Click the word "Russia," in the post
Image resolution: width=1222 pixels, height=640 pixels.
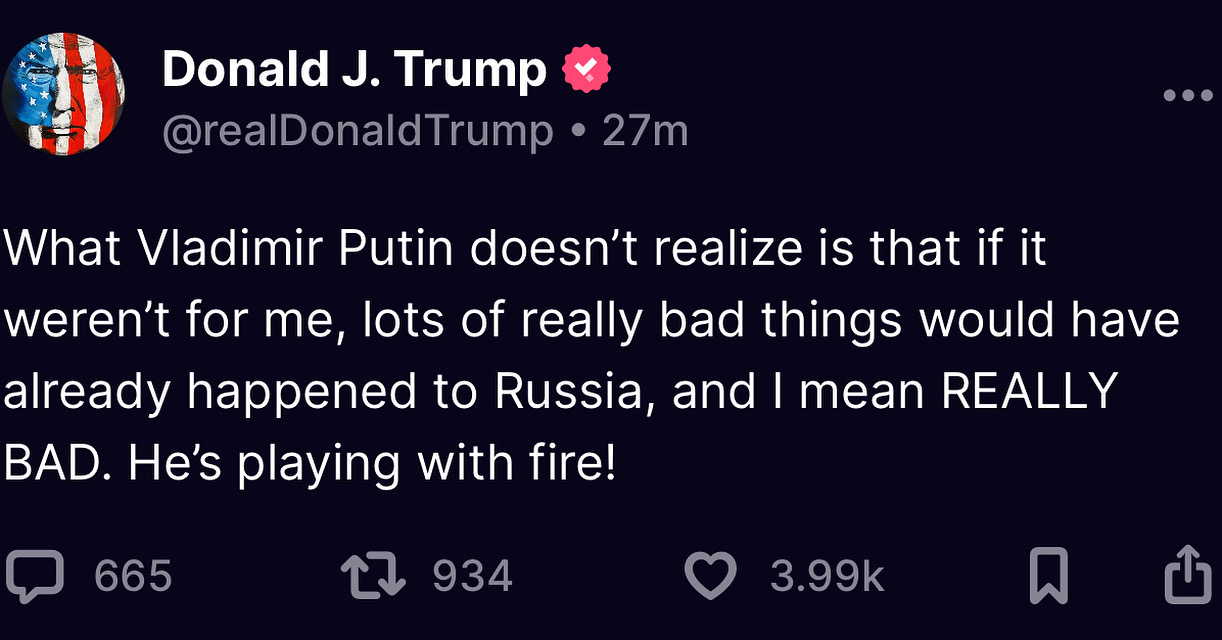pyautogui.click(x=577, y=391)
